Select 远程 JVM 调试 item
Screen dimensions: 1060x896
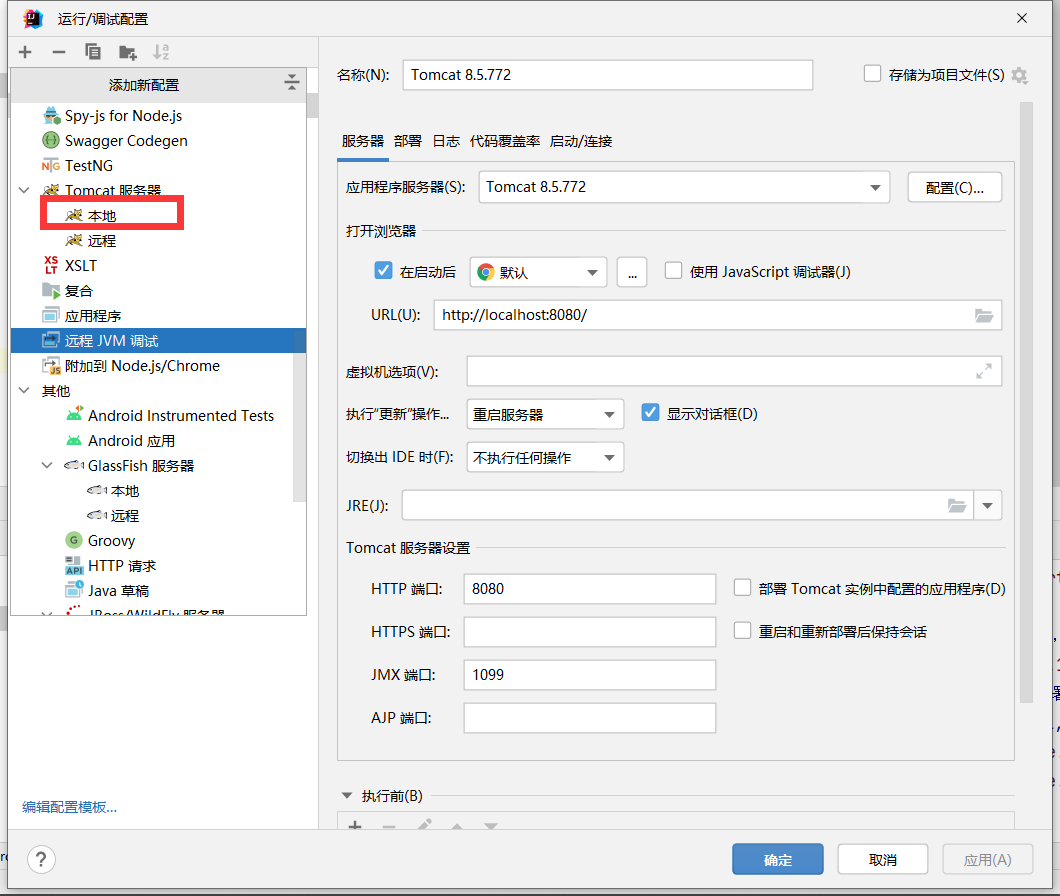(159, 341)
